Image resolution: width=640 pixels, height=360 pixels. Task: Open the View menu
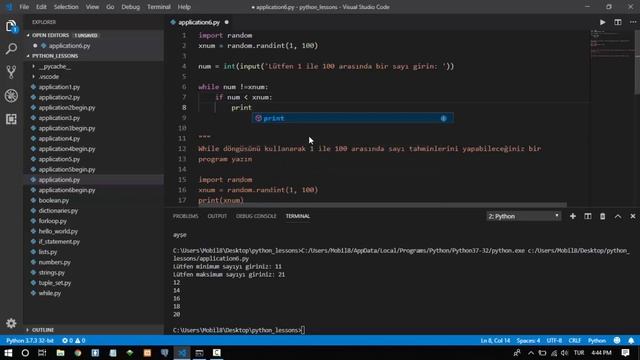(x=92, y=7)
